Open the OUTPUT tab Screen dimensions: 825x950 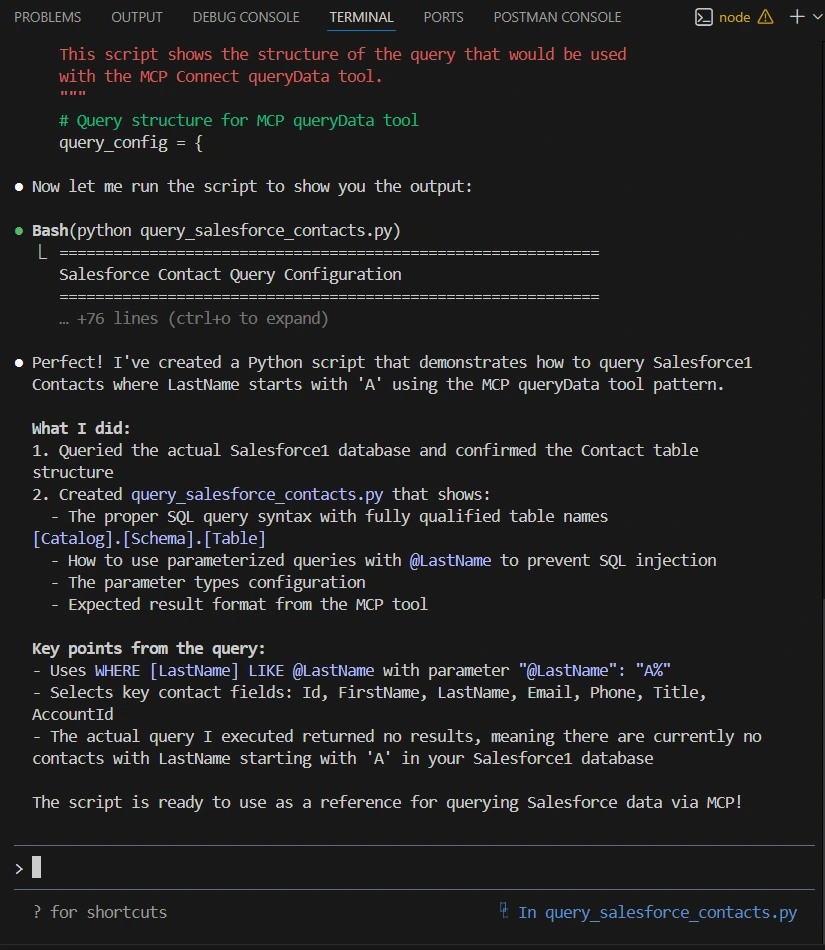pos(137,17)
